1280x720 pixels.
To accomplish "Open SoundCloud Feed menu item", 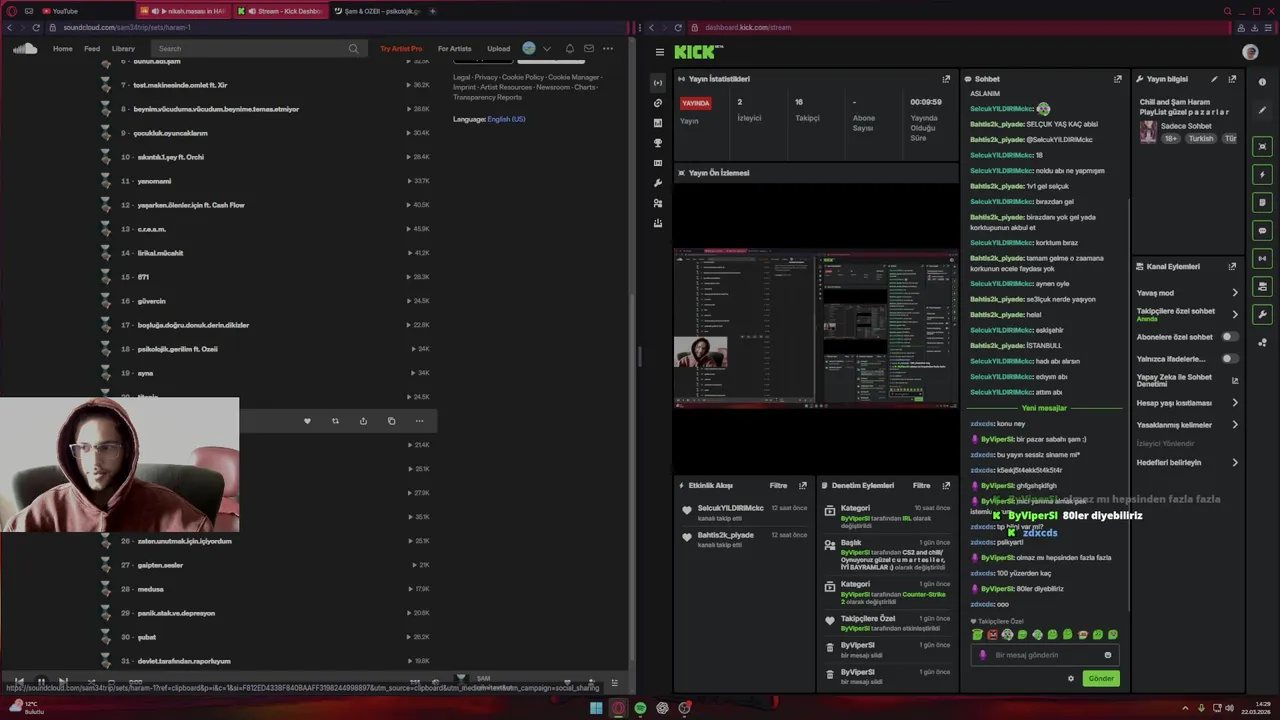I will (x=92, y=48).
